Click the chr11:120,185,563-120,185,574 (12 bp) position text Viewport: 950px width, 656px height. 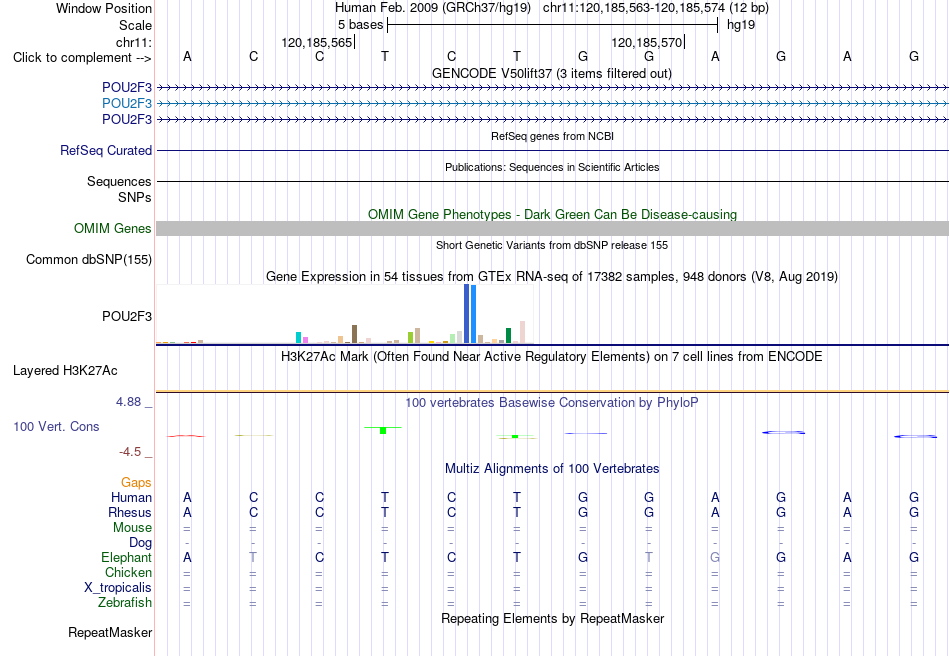coord(656,8)
